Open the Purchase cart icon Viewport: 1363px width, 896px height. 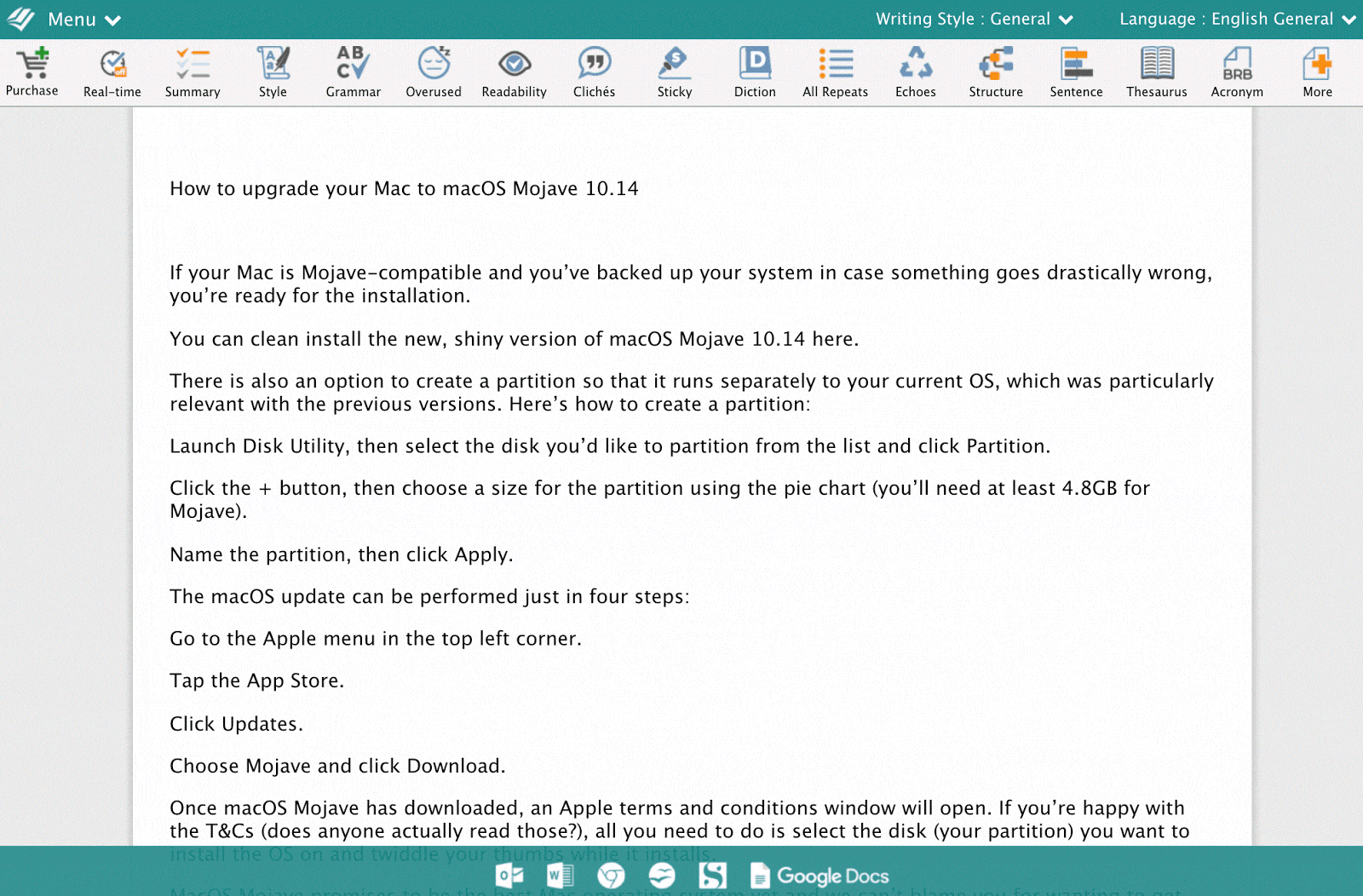pos(32,72)
